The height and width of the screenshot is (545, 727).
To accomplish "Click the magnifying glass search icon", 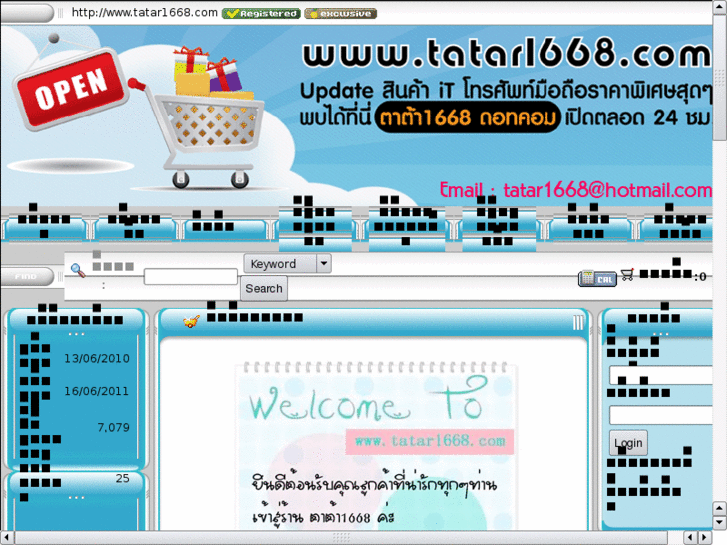I will [78, 270].
